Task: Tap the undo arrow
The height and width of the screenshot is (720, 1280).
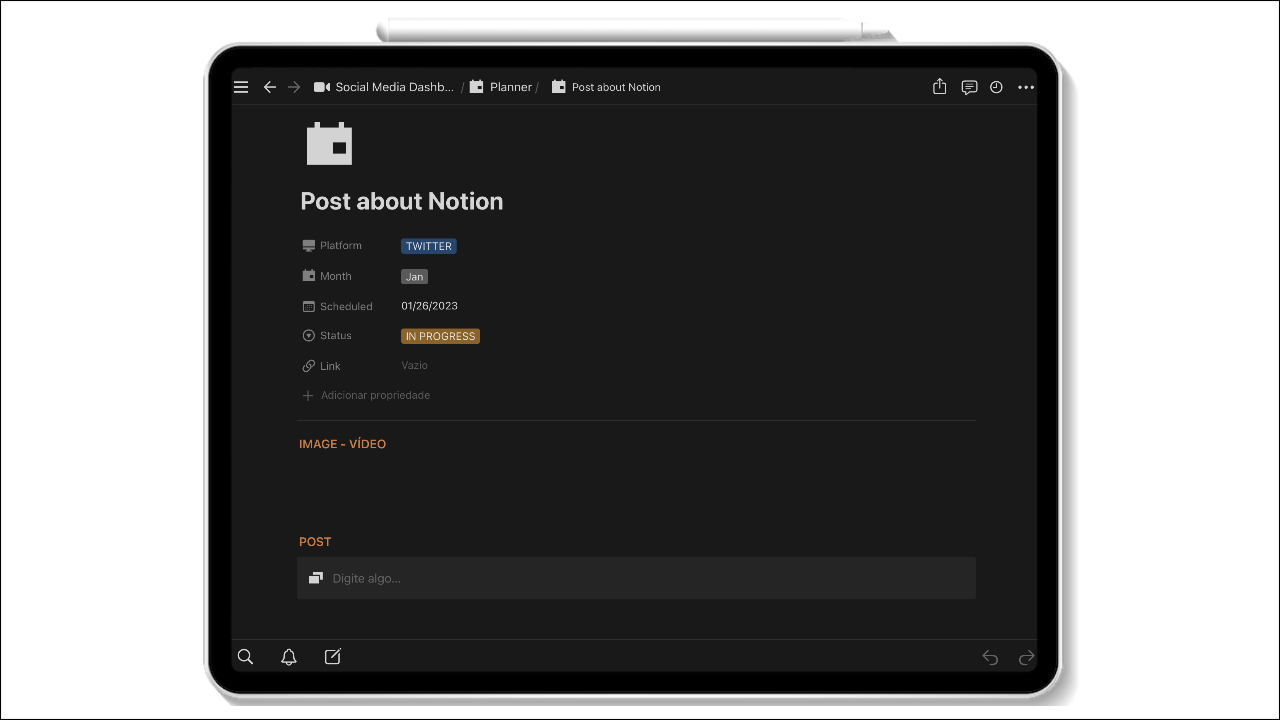Action: pos(990,657)
